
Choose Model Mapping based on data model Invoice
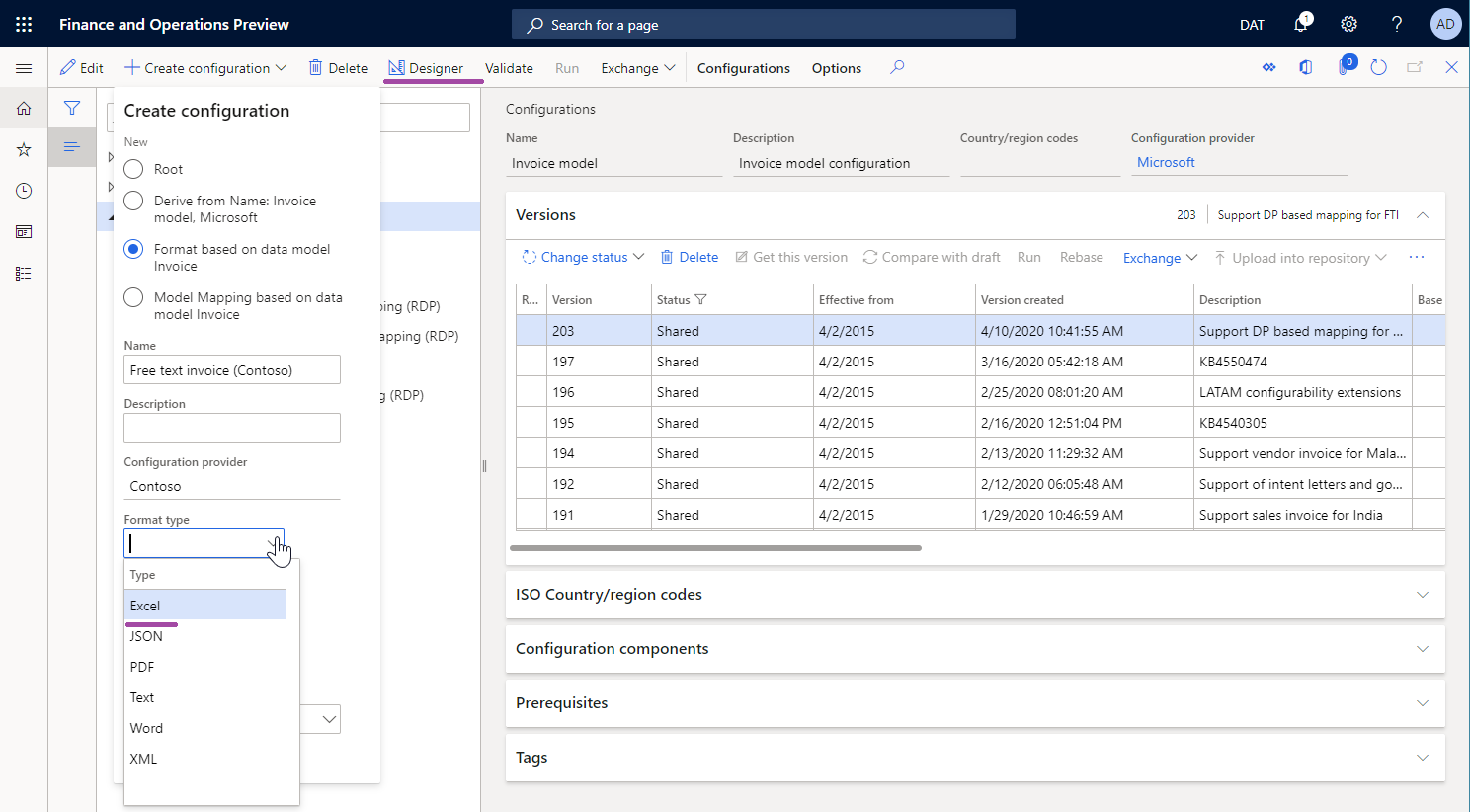(133, 296)
